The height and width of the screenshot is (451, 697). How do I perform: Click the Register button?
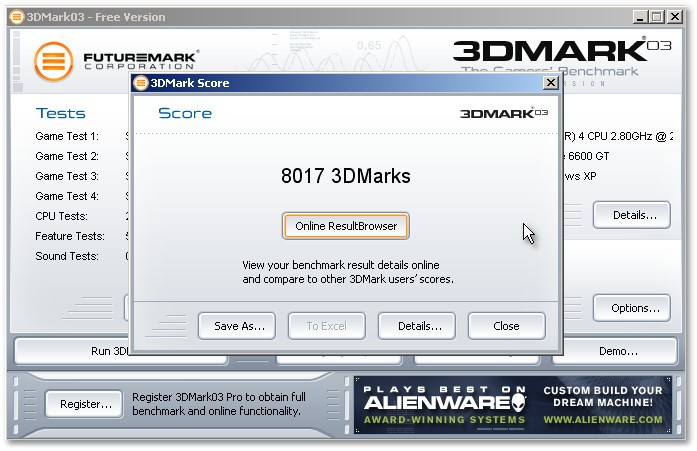pyautogui.click(x=84, y=404)
